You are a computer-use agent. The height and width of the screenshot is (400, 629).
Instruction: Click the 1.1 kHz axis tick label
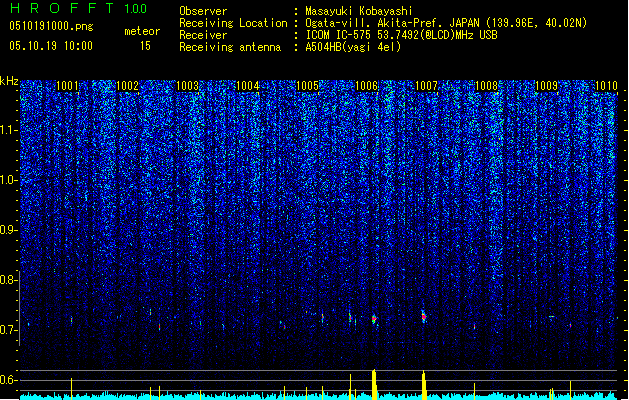(x=9, y=130)
